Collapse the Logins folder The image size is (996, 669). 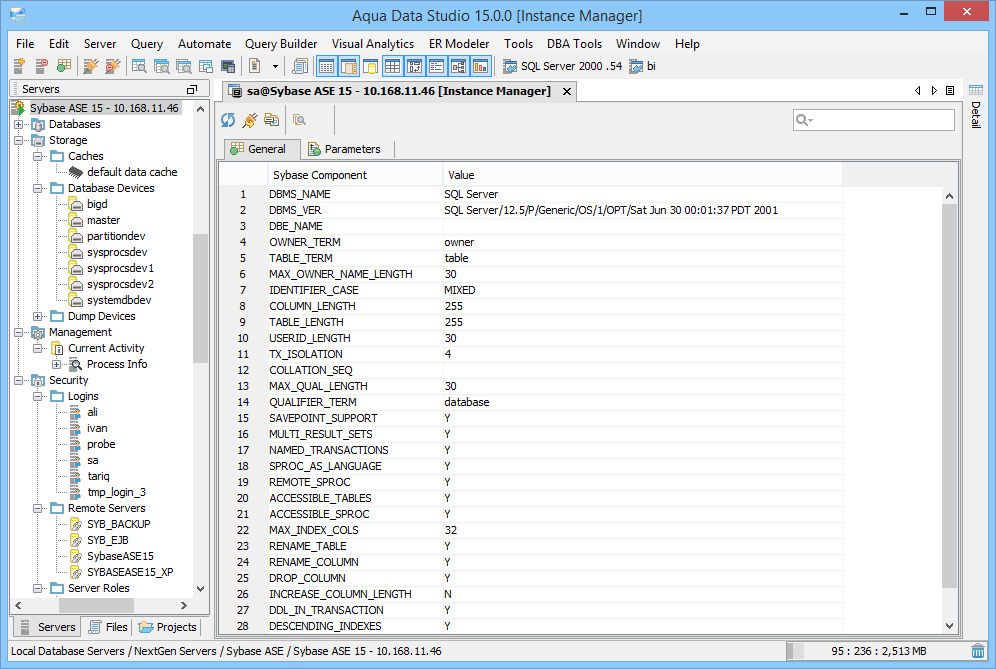(x=38, y=396)
